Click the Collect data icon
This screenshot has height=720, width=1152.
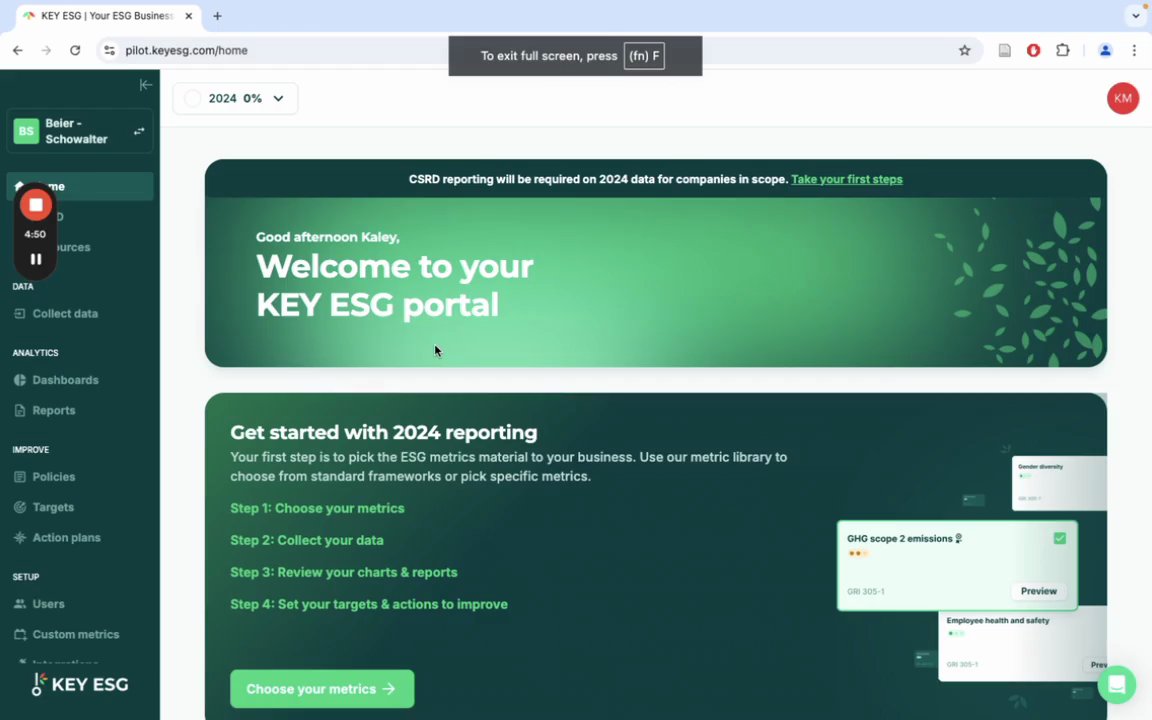pos(20,314)
